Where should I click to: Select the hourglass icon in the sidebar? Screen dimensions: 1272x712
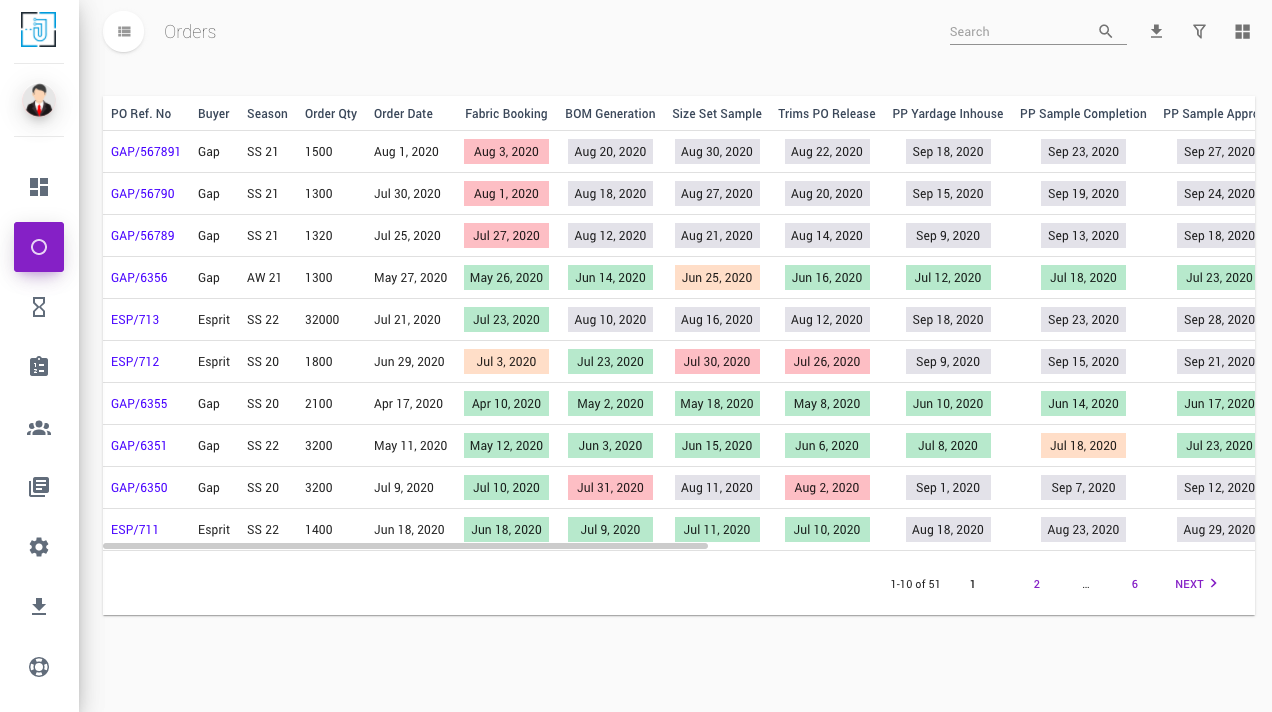pyautogui.click(x=39, y=307)
